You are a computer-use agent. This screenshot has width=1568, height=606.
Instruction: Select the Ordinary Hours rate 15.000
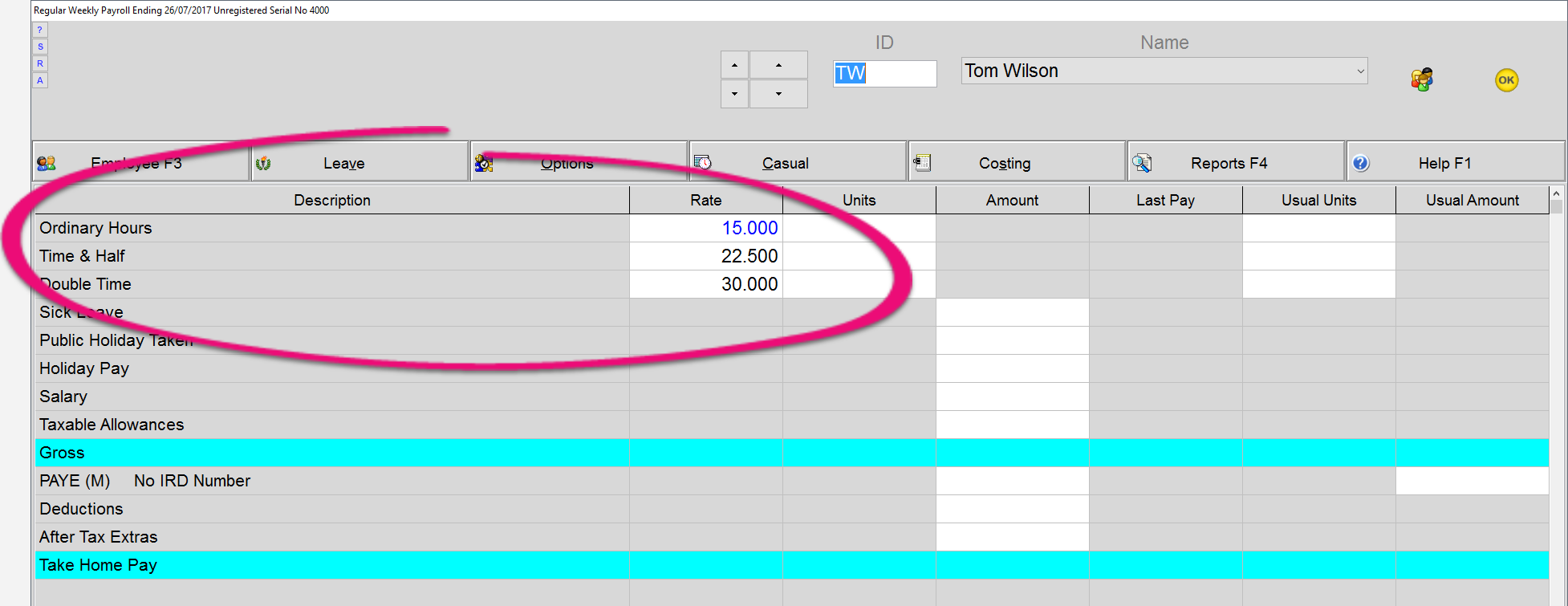[749, 228]
